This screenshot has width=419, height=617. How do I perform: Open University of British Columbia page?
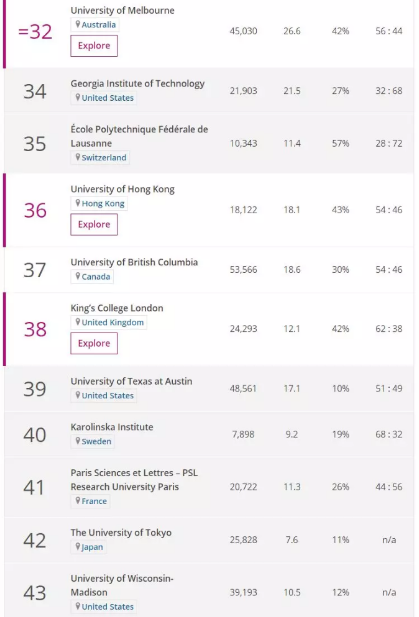(x=134, y=262)
